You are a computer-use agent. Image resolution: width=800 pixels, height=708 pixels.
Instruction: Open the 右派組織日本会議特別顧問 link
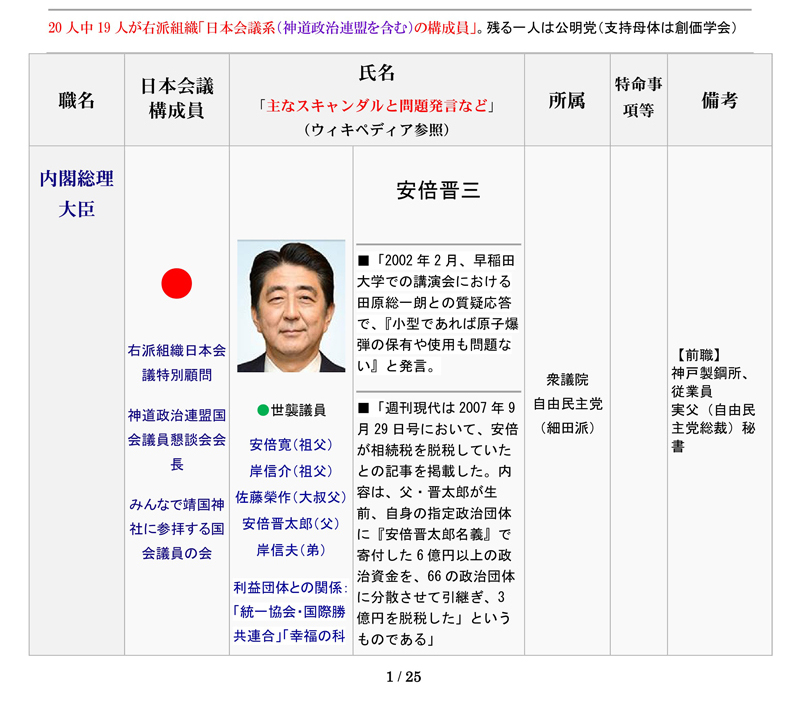(177, 363)
